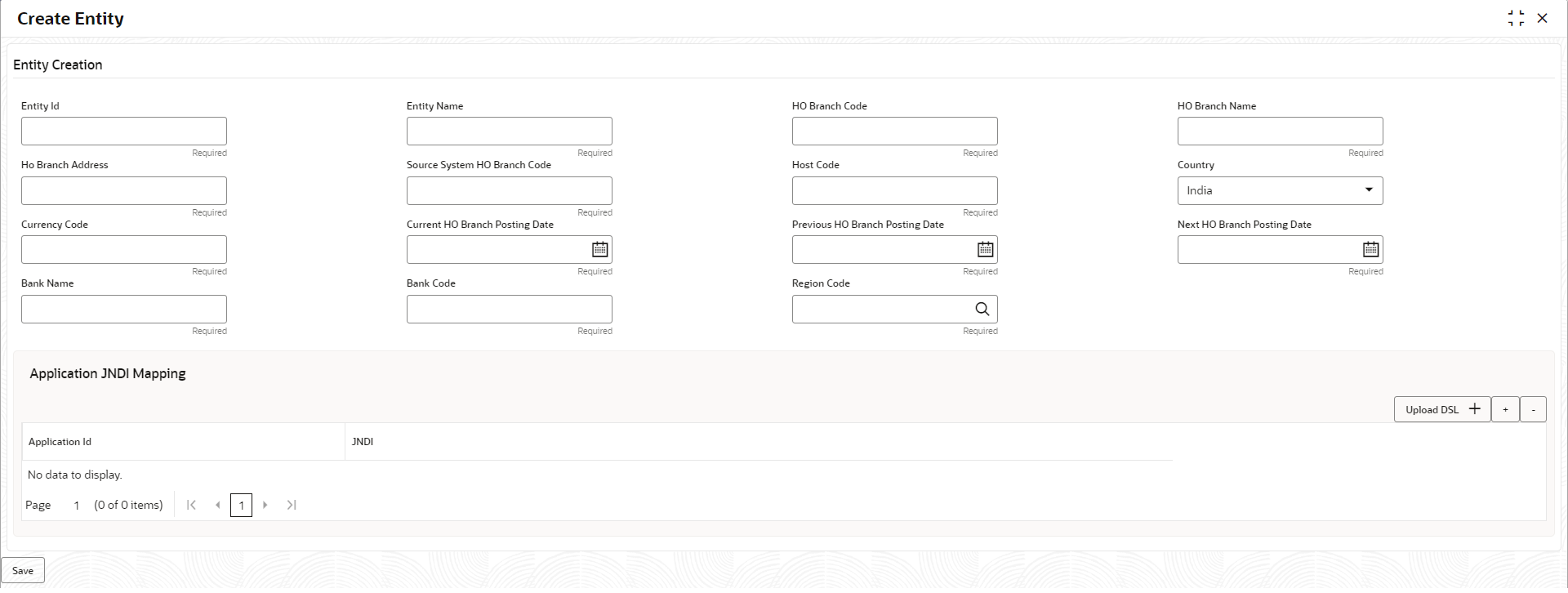Click the Region Code search icon

click(982, 310)
